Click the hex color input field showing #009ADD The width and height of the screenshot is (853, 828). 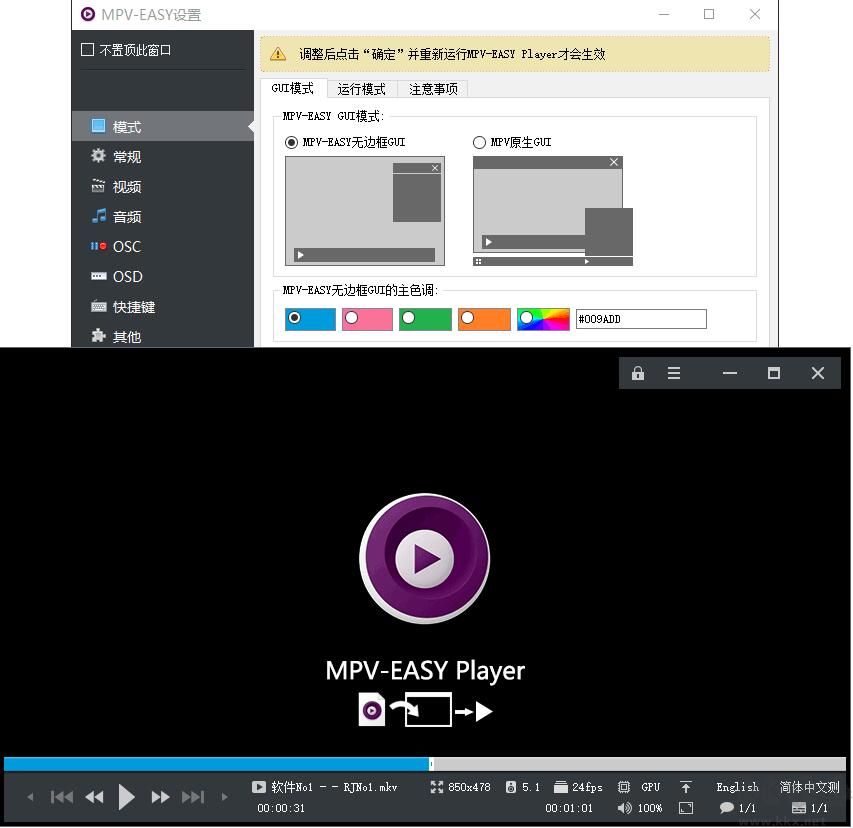coord(640,318)
